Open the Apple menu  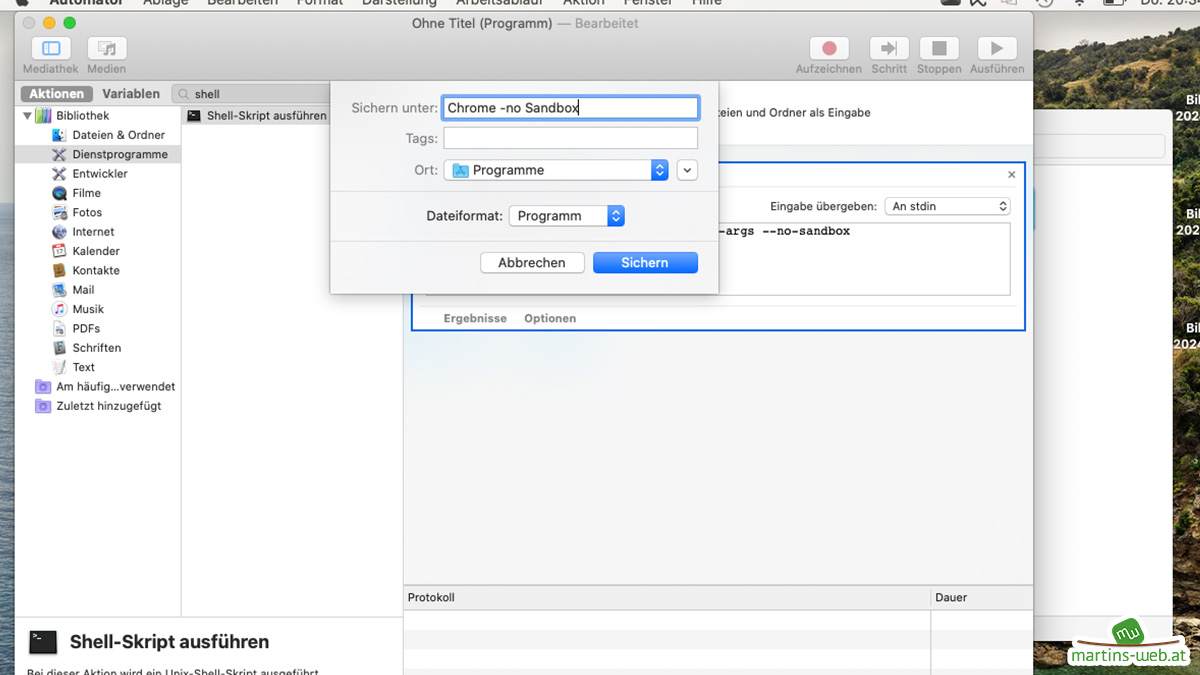click(x=22, y=3)
